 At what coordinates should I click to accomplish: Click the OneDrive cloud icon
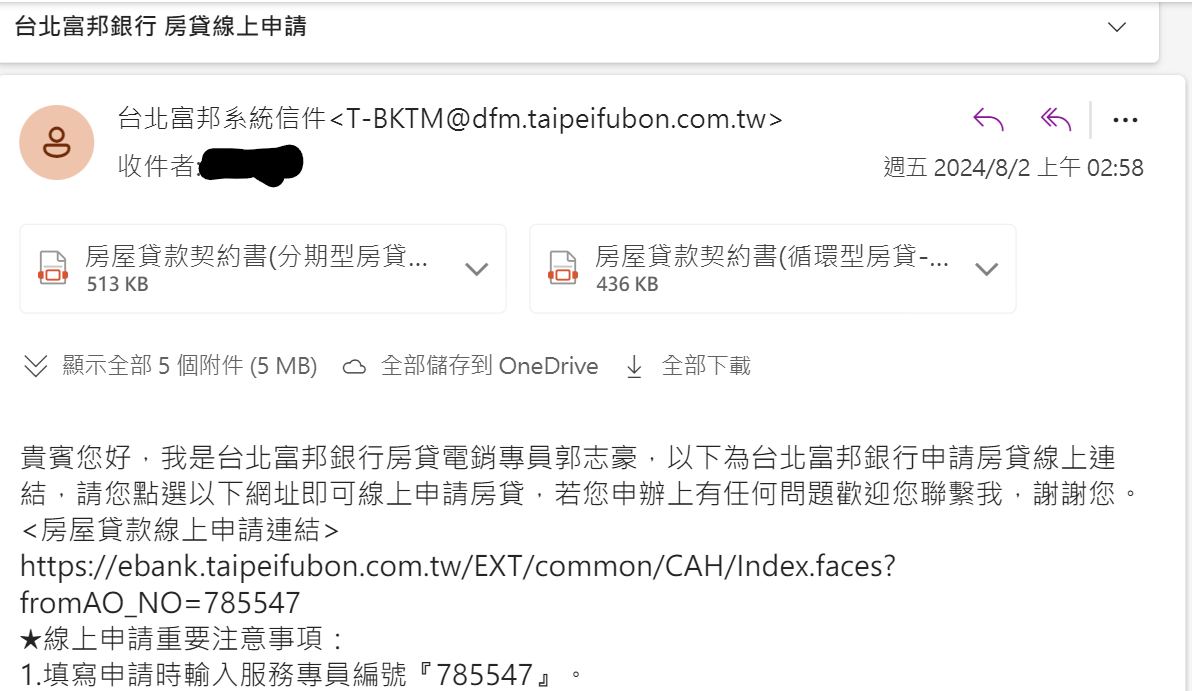[x=353, y=367]
